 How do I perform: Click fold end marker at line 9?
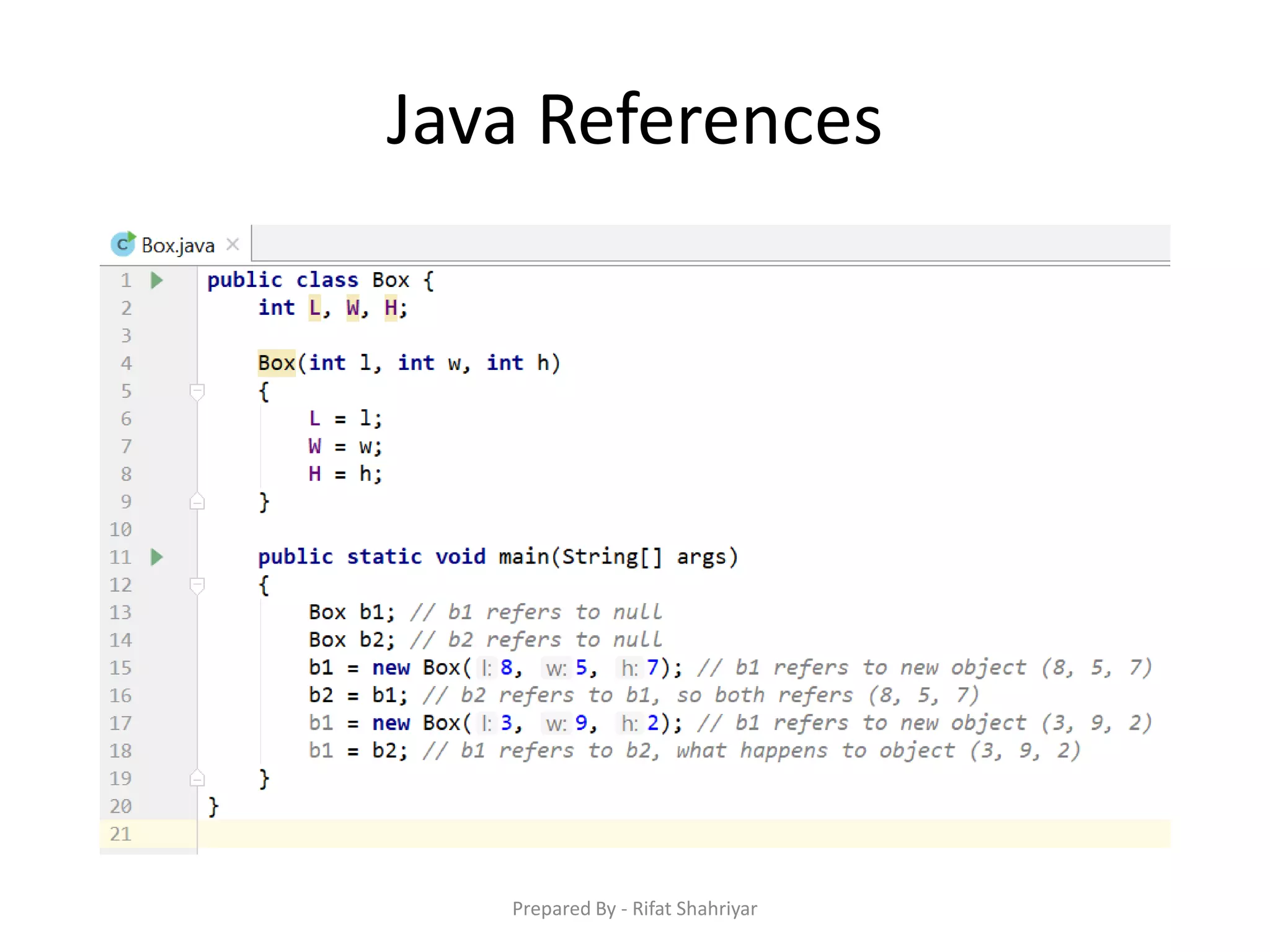click(x=197, y=501)
